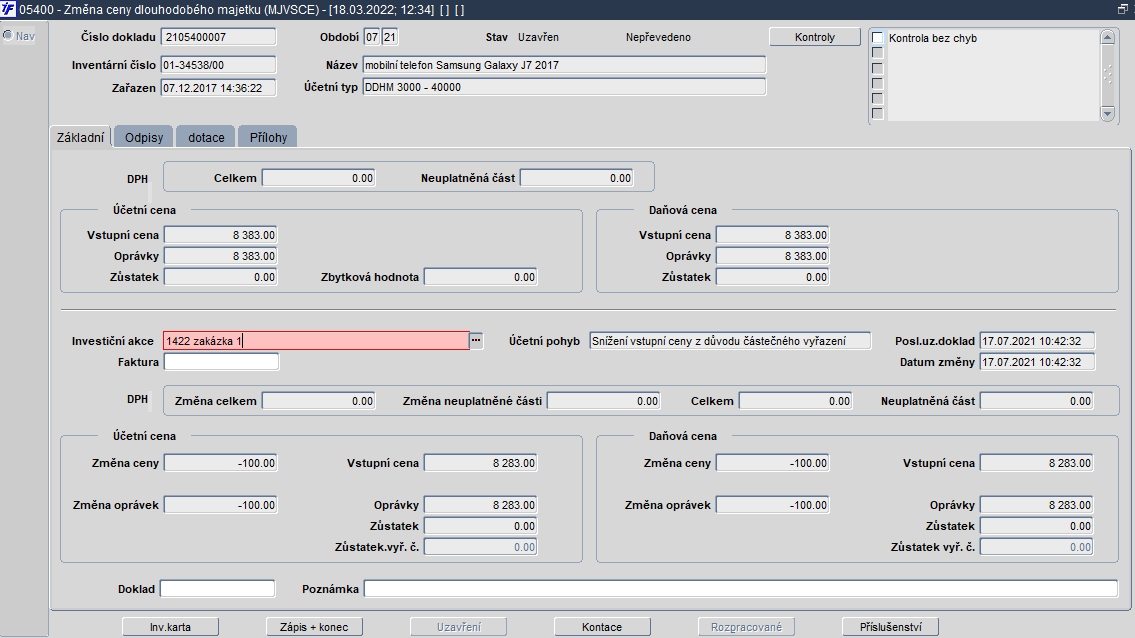Click into the Faktura input field
The image size is (1135, 638).
click(221, 362)
